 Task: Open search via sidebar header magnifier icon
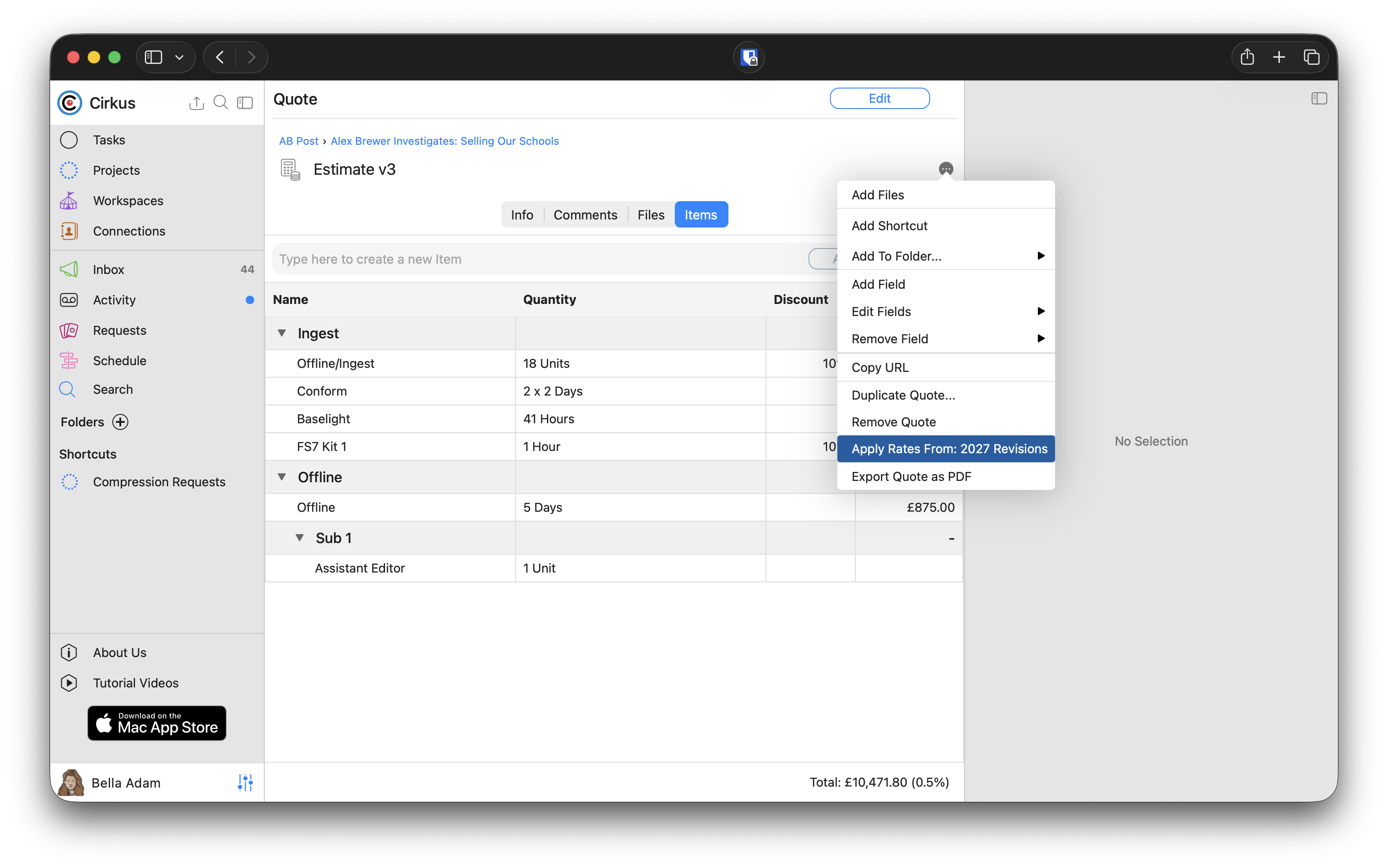[x=220, y=103]
